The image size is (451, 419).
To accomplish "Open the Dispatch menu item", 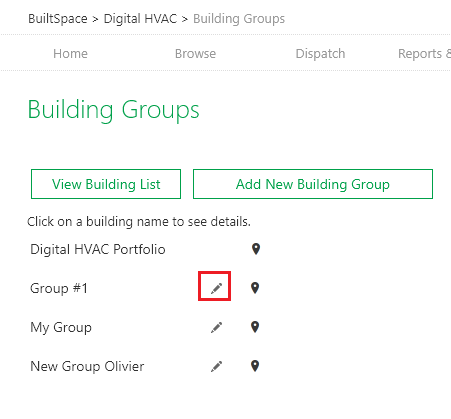I will pos(320,54).
